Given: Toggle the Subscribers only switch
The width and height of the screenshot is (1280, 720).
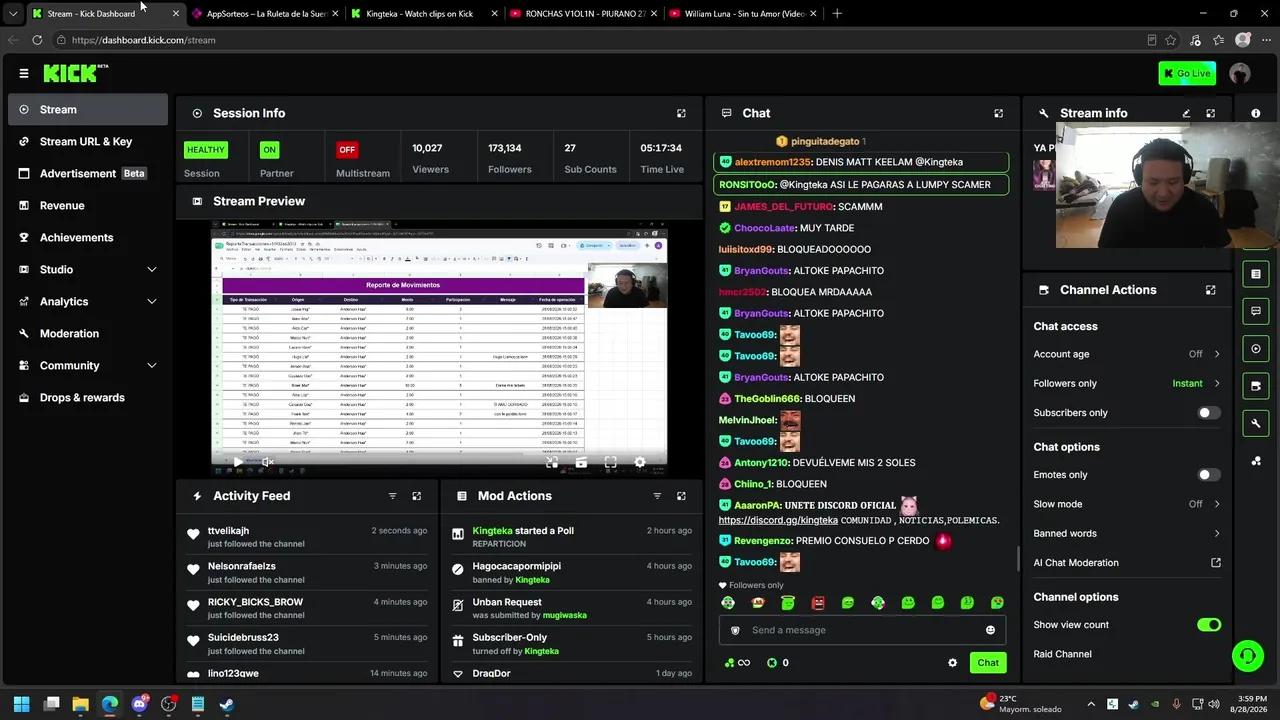Looking at the screenshot, I should (x=1209, y=413).
